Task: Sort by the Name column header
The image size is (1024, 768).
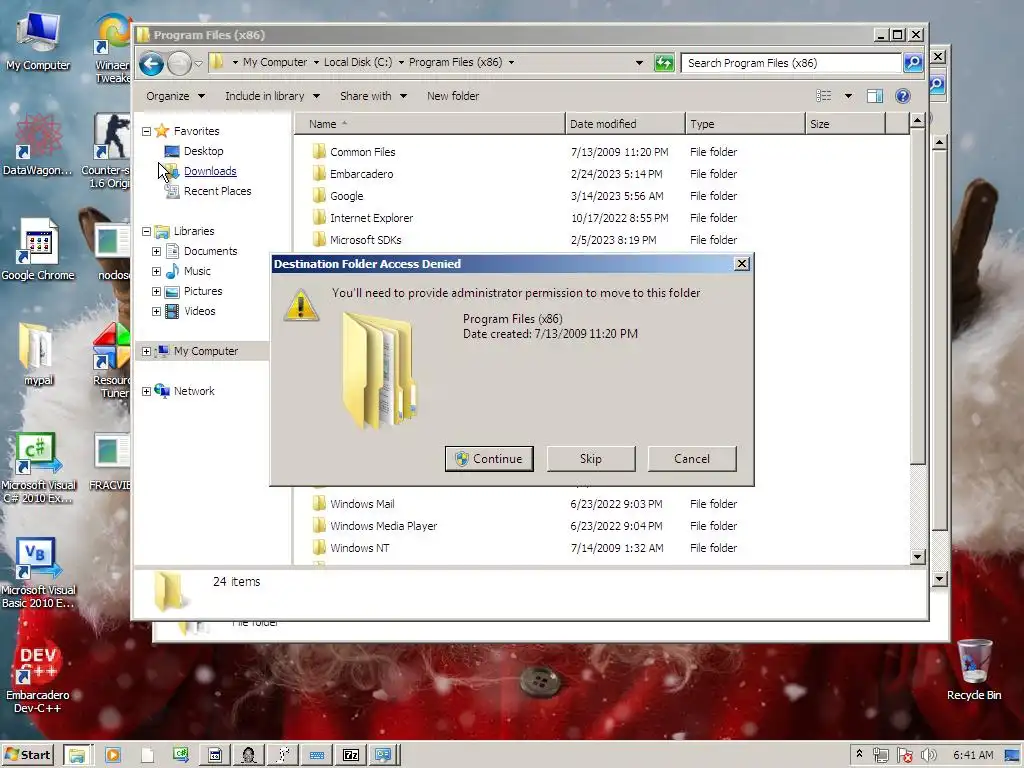Action: (429, 123)
